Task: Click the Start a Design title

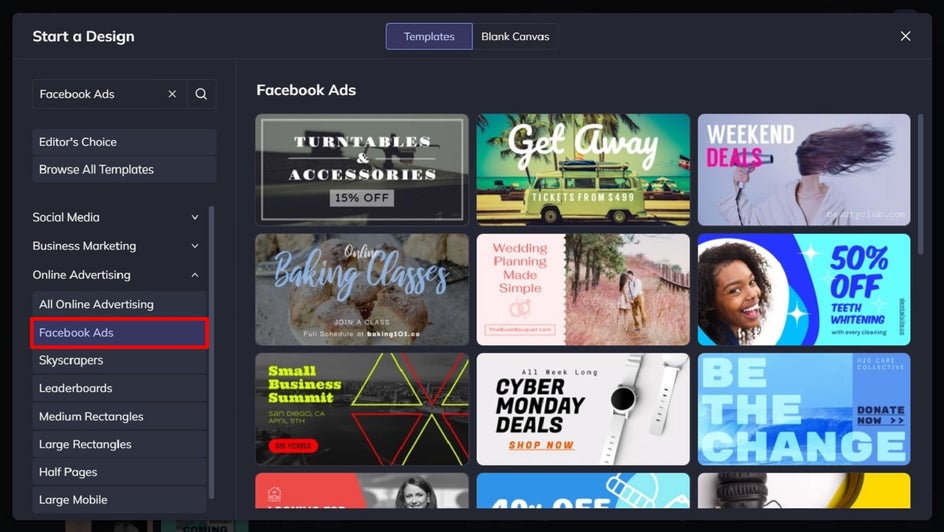Action: pos(84,36)
